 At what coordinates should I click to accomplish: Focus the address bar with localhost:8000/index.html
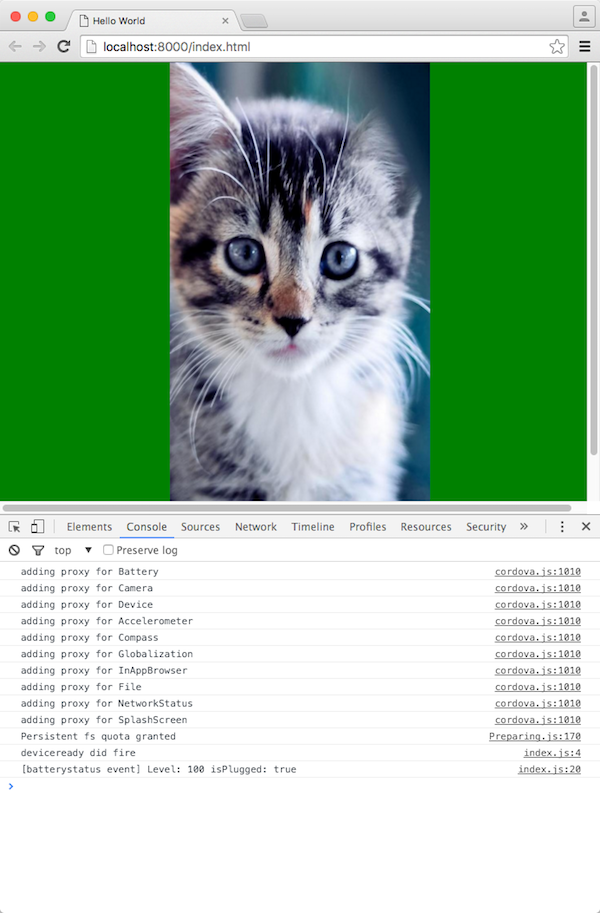point(325,47)
